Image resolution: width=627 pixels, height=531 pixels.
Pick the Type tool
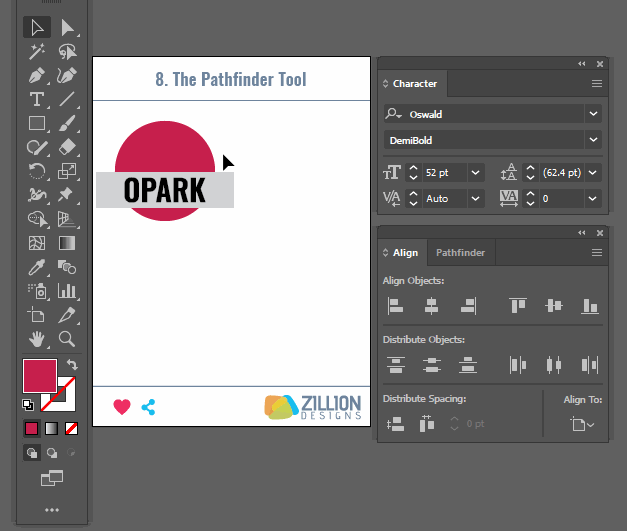[37, 99]
